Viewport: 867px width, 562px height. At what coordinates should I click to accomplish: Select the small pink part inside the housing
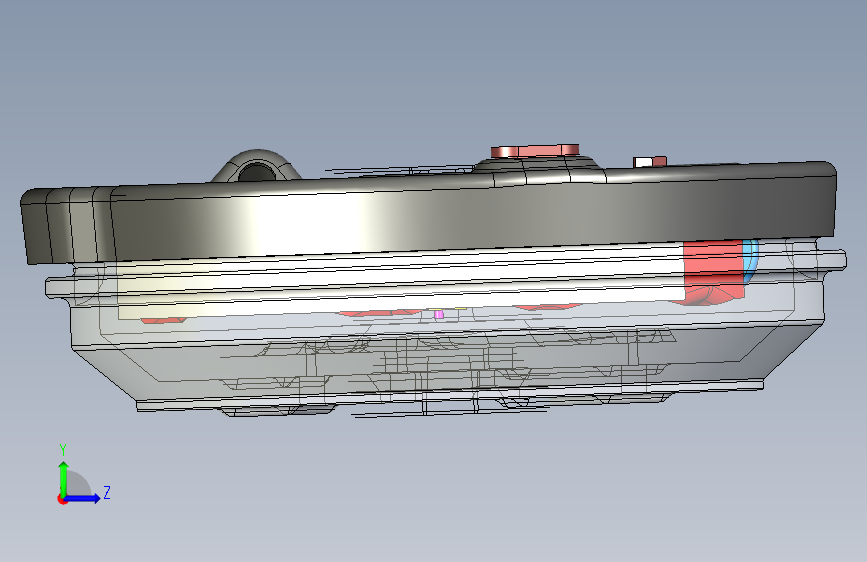click(439, 314)
